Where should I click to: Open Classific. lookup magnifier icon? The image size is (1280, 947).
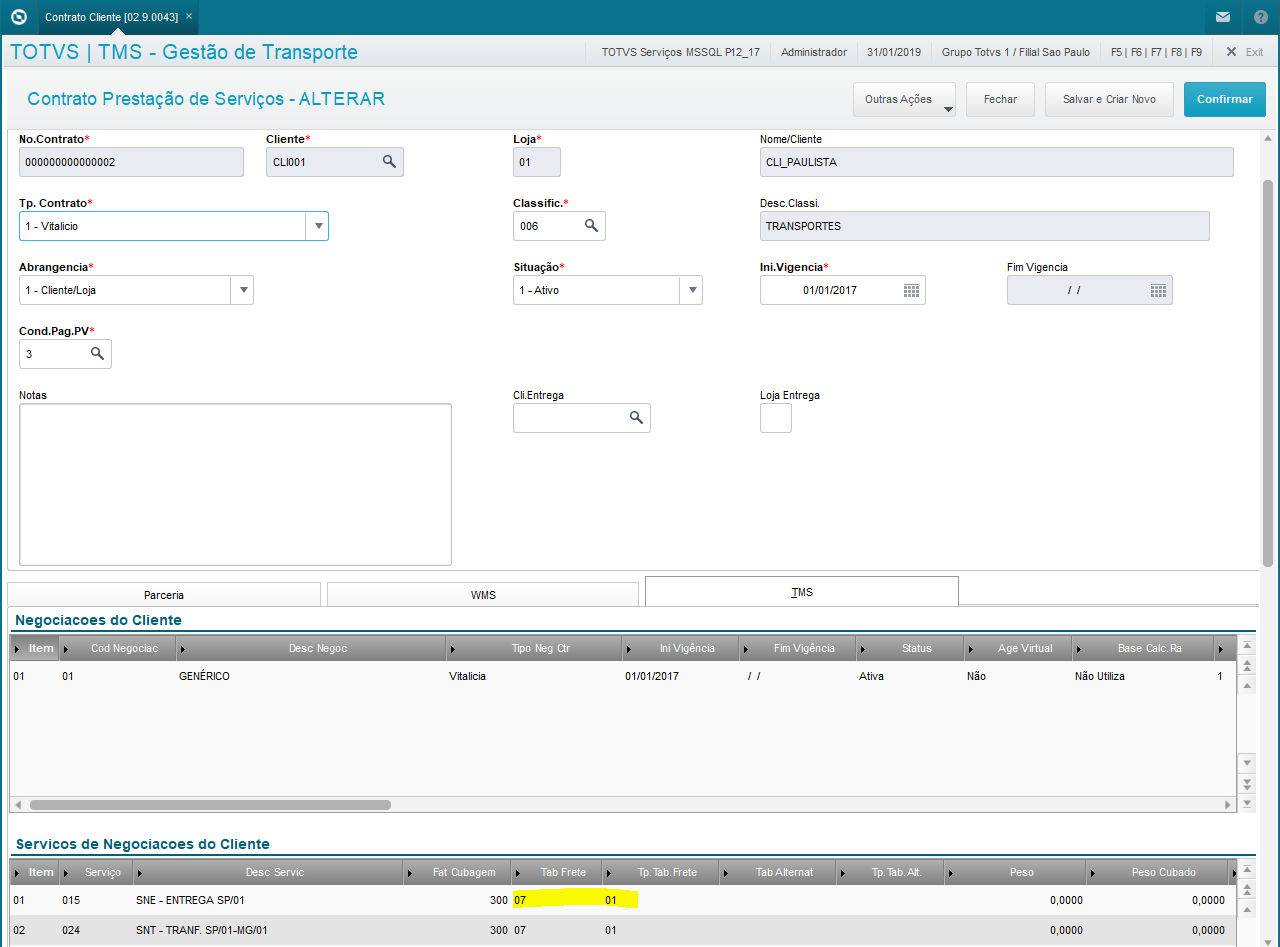tap(591, 226)
